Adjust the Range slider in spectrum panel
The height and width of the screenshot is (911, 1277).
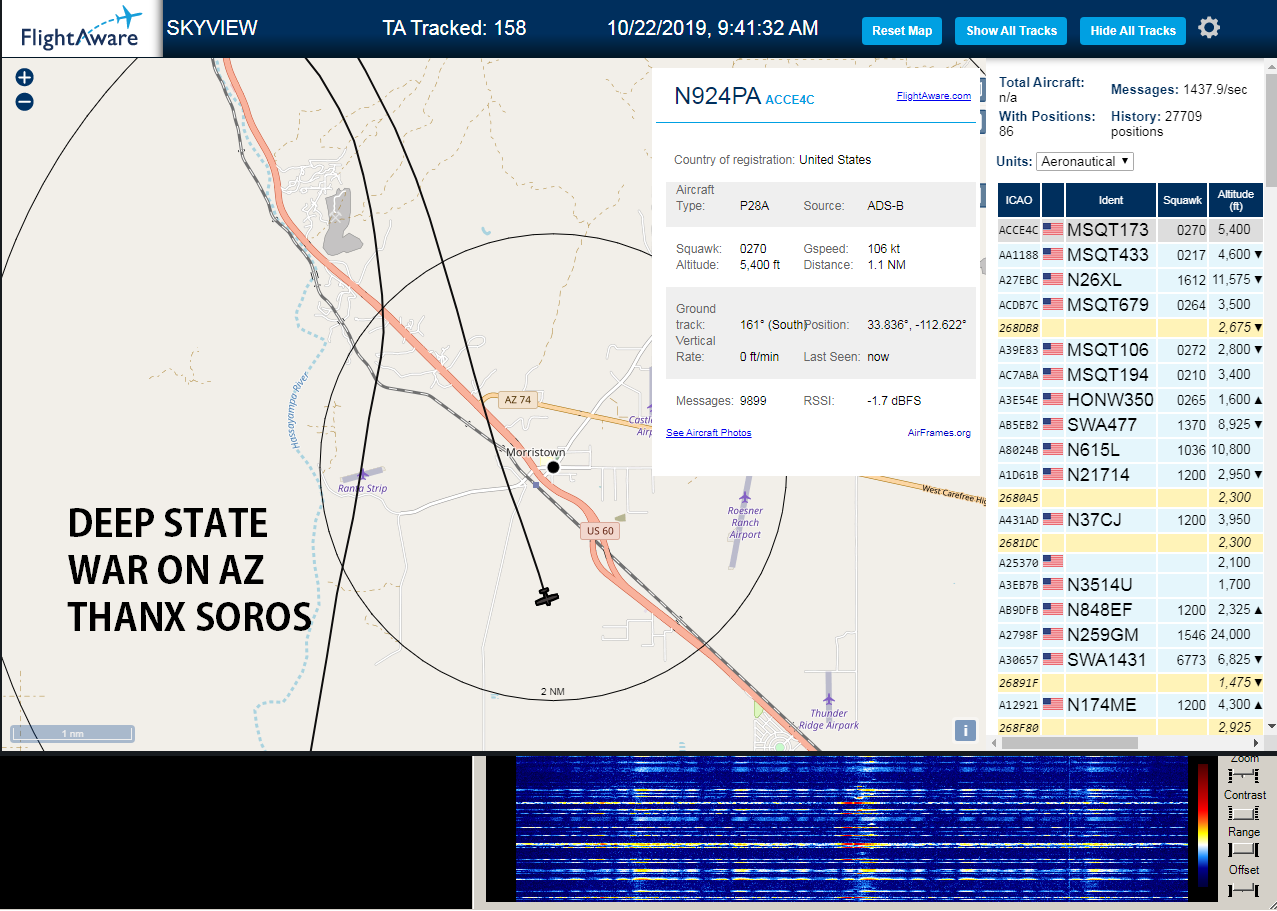click(x=1243, y=849)
